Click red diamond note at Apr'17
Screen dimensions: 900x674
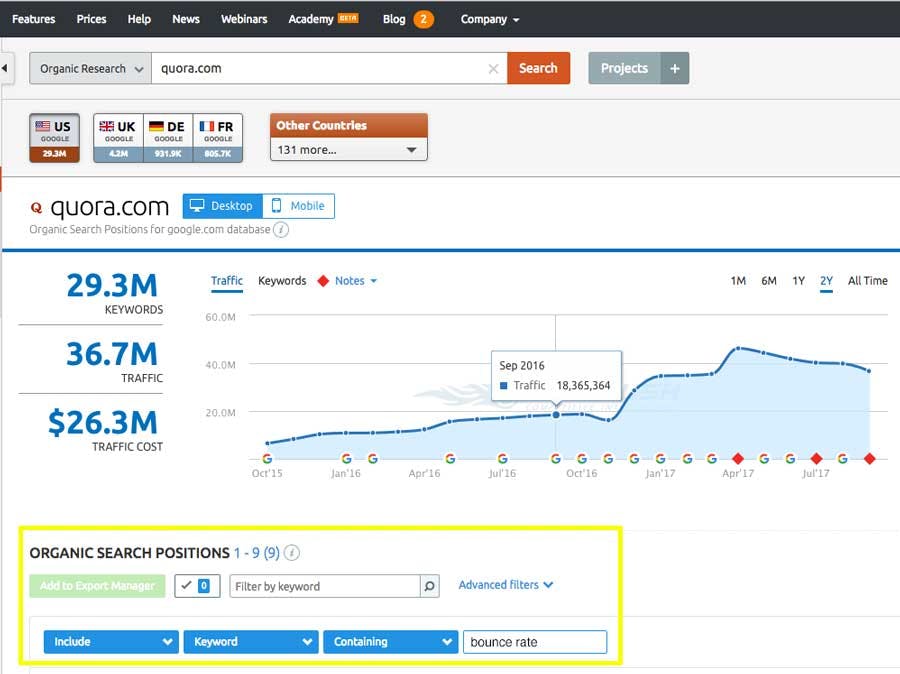click(x=738, y=458)
